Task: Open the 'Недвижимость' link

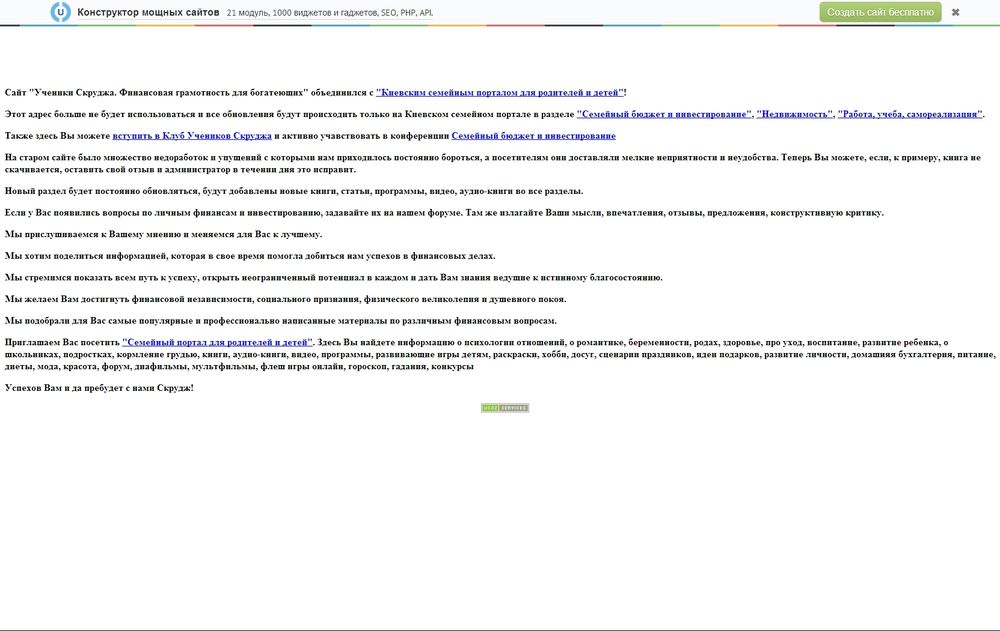Action: (795, 114)
